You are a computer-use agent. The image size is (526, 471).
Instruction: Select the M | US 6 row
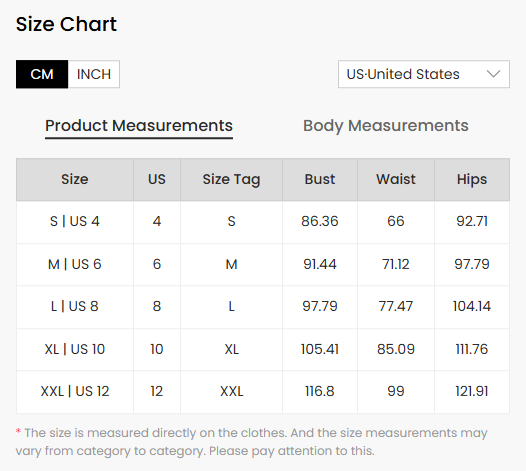click(x=263, y=264)
